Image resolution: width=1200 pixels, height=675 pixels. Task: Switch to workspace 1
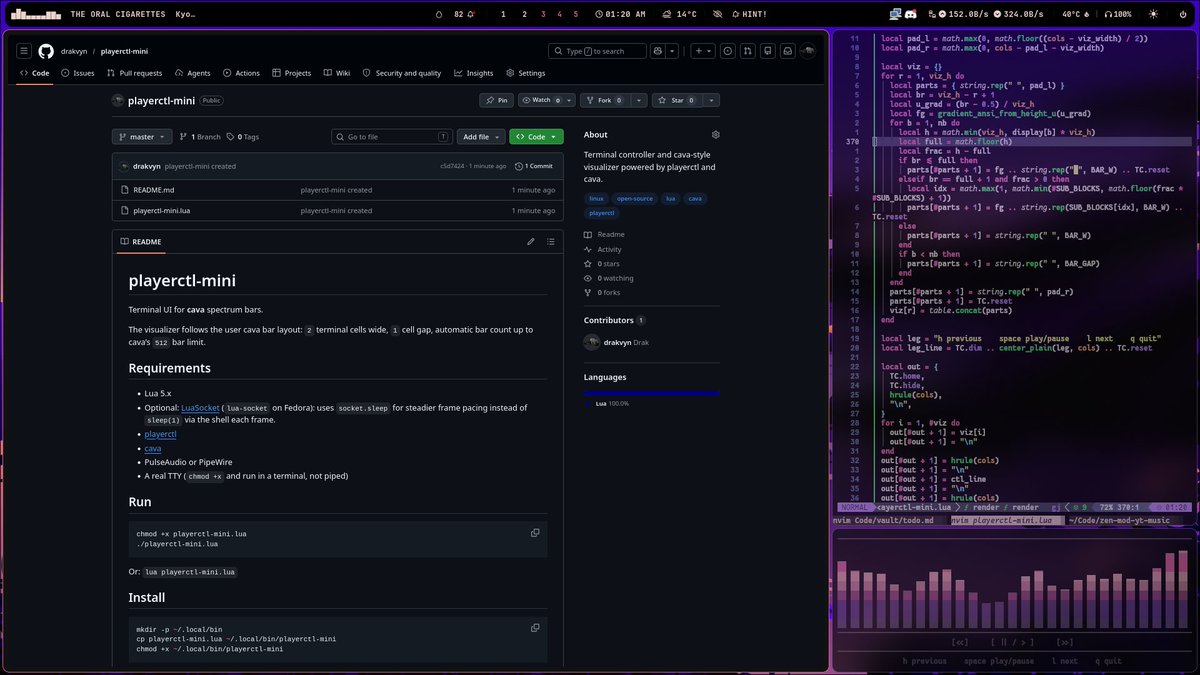click(502, 14)
